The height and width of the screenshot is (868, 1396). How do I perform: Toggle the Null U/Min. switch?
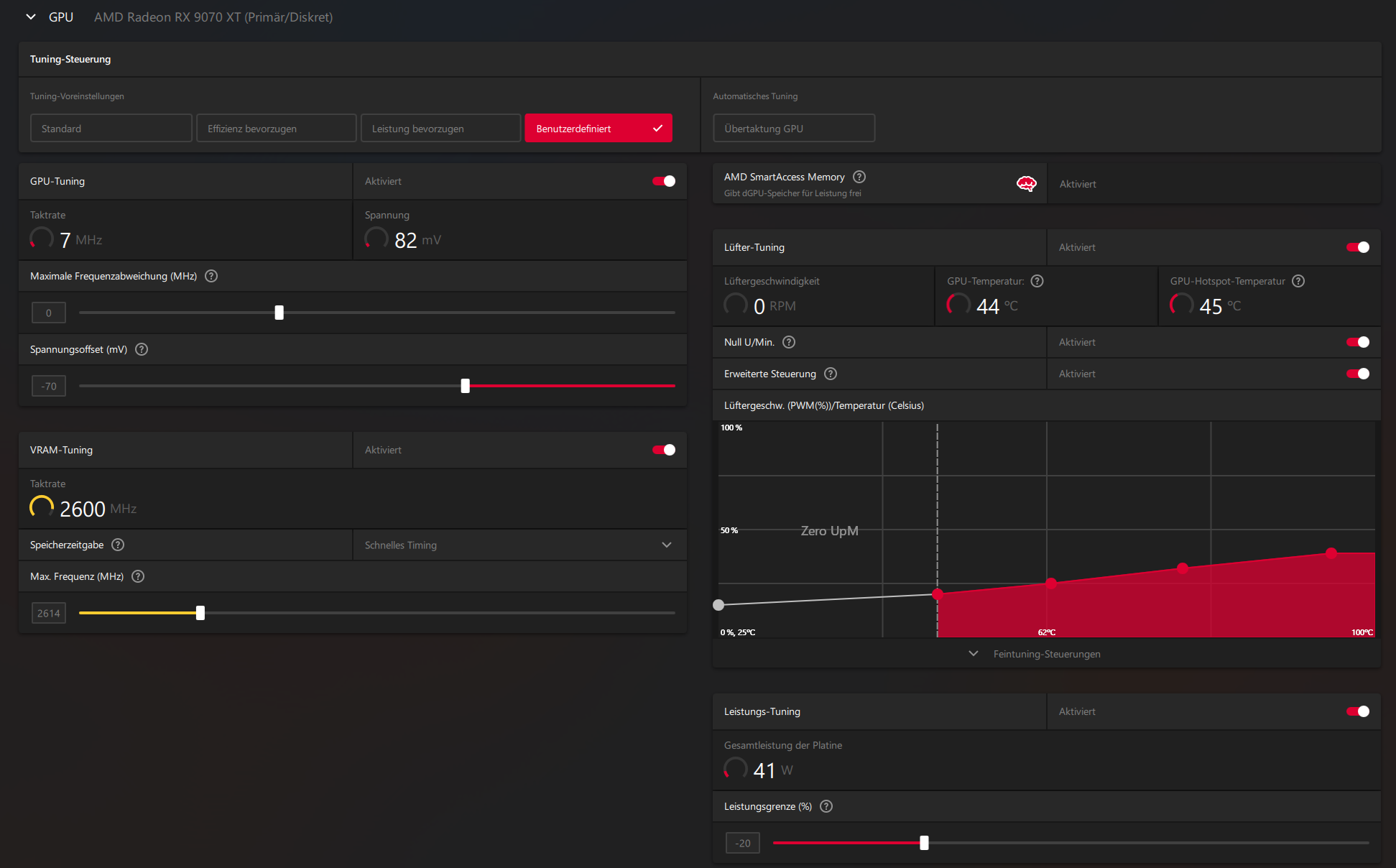[1357, 342]
